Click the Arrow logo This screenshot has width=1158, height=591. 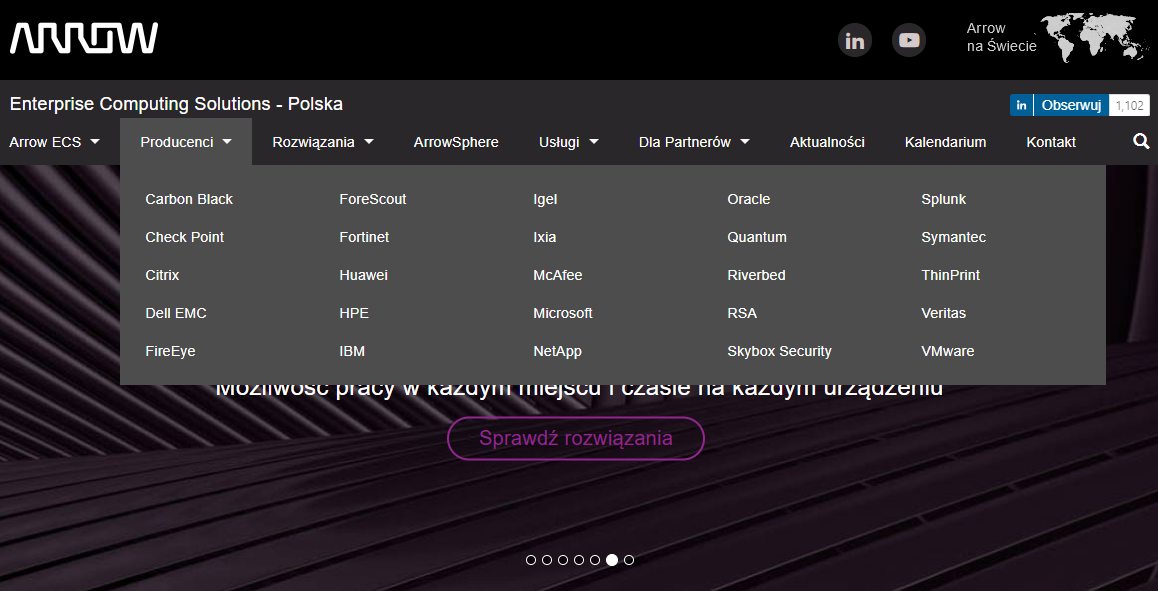[x=83, y=38]
